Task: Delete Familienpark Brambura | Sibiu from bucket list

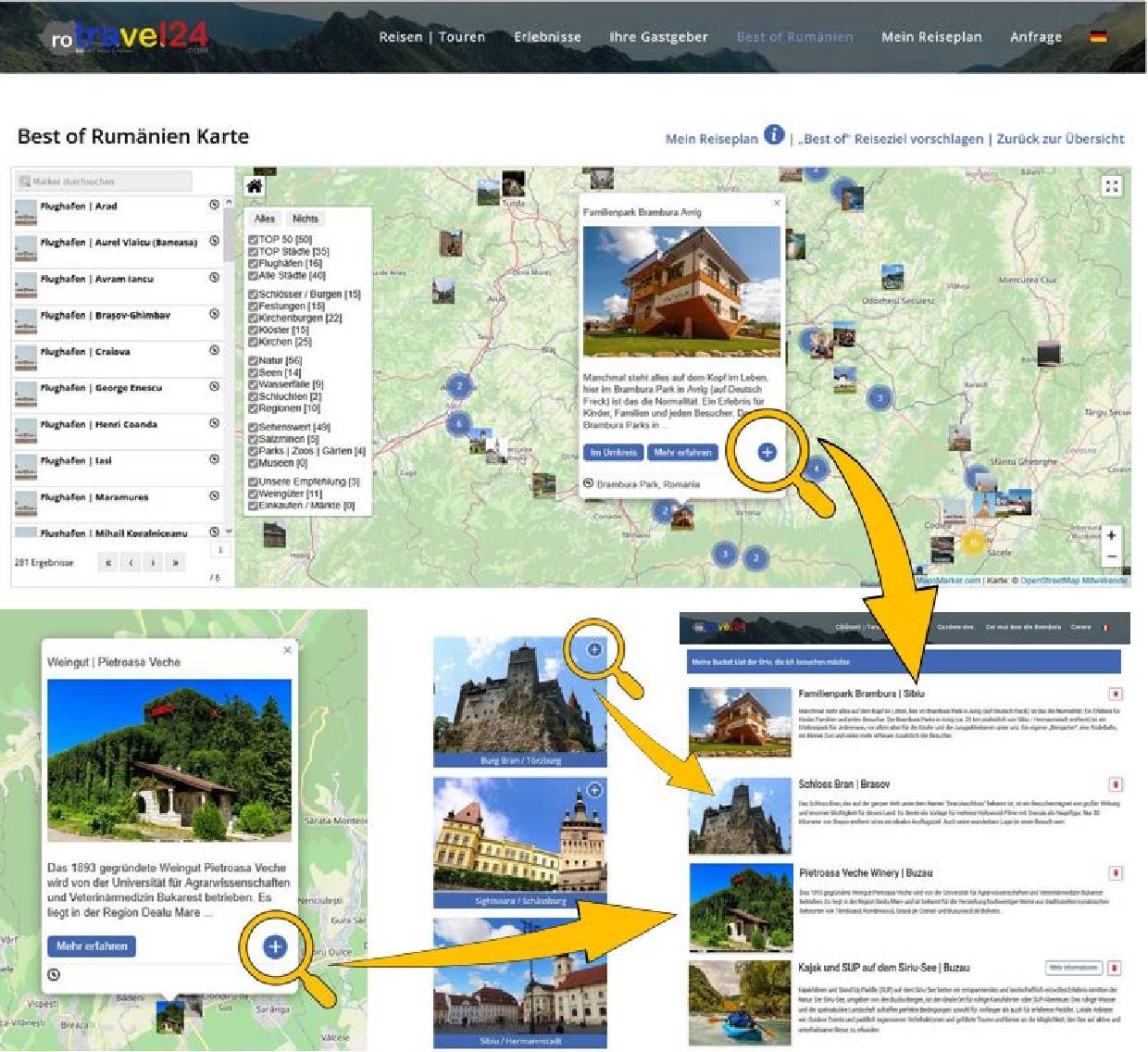Action: click(x=1116, y=694)
